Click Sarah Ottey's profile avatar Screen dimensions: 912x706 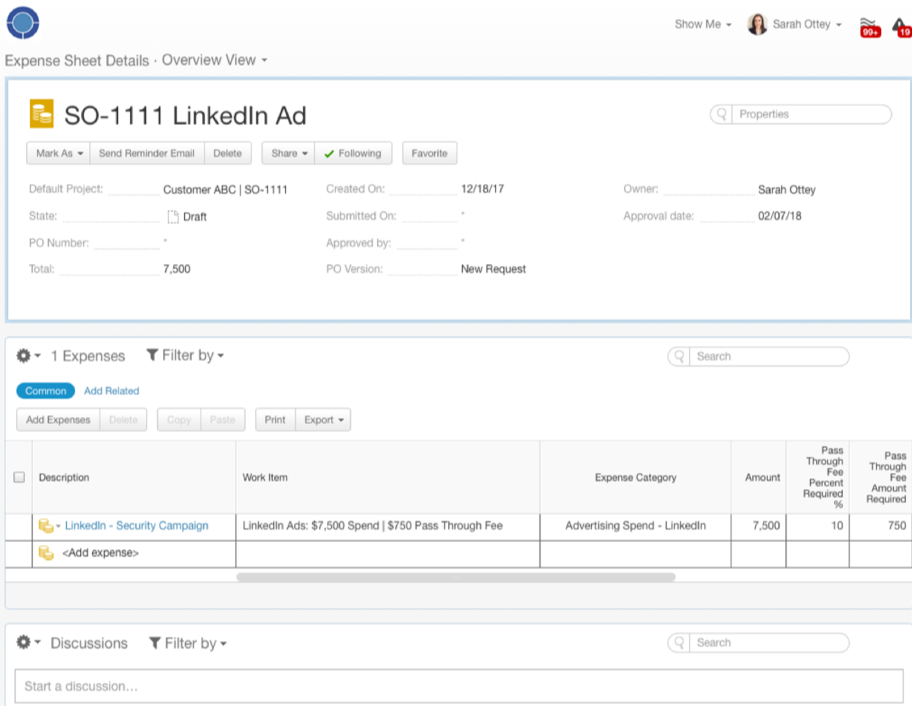pos(757,24)
